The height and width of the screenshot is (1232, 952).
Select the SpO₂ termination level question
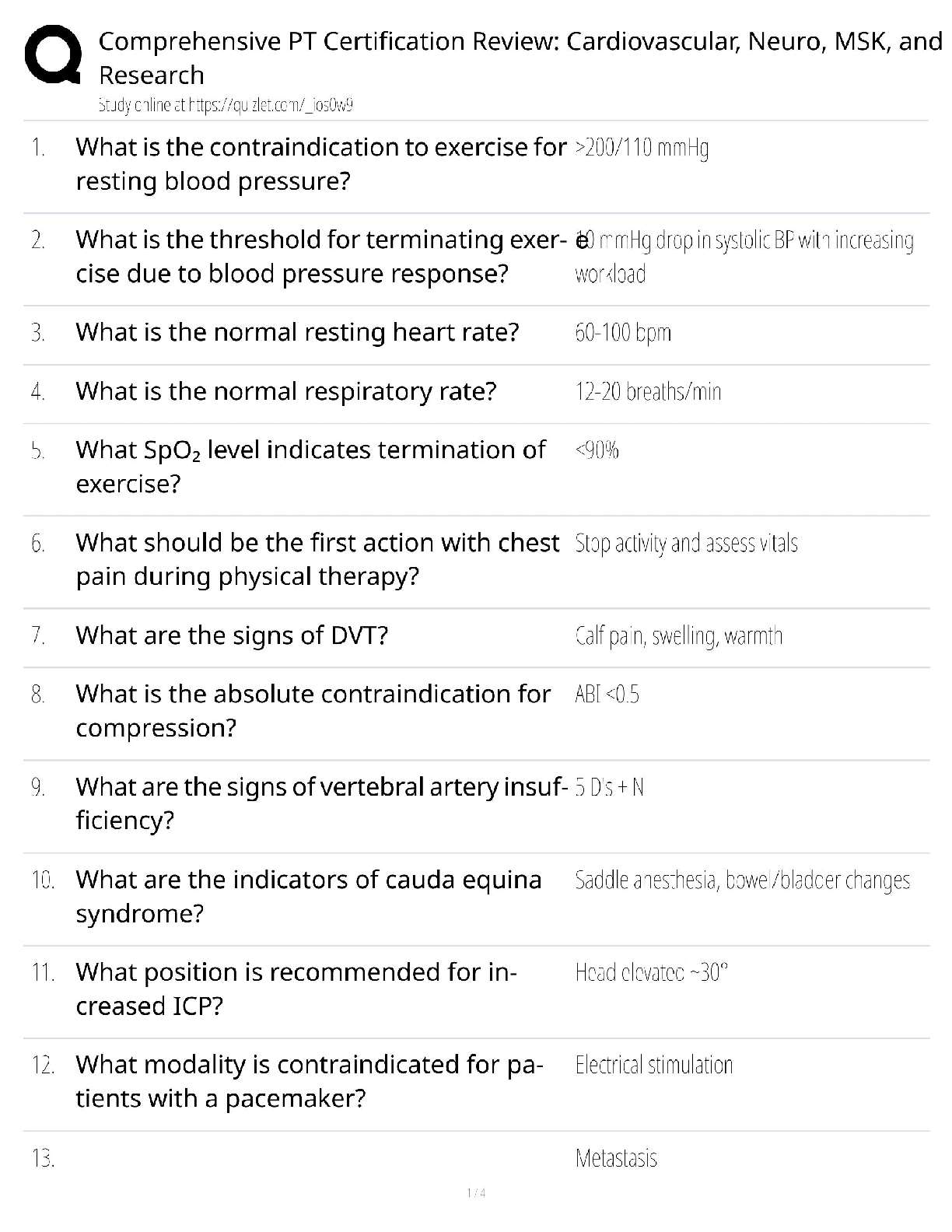click(311, 467)
